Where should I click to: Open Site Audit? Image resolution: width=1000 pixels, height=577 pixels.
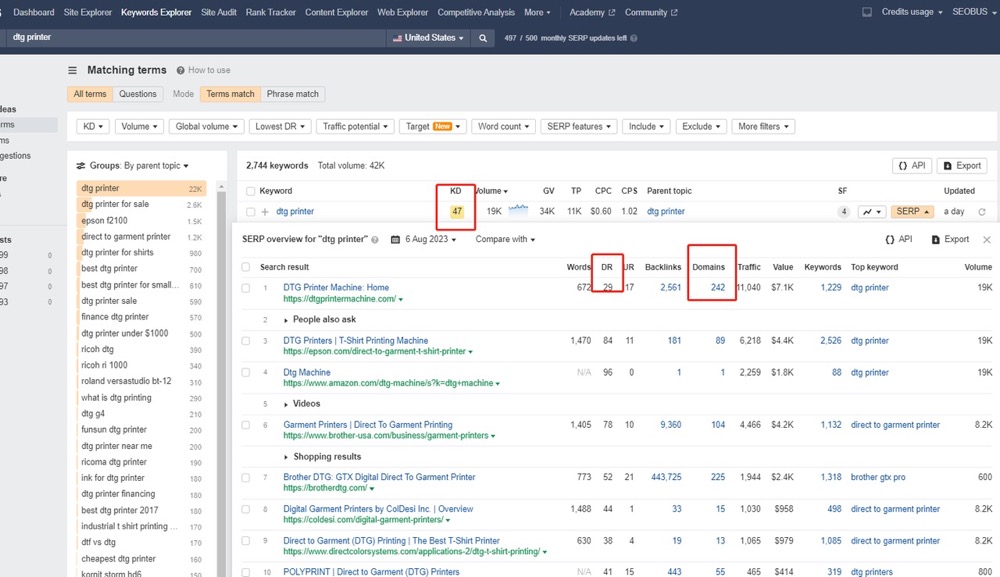(x=219, y=12)
